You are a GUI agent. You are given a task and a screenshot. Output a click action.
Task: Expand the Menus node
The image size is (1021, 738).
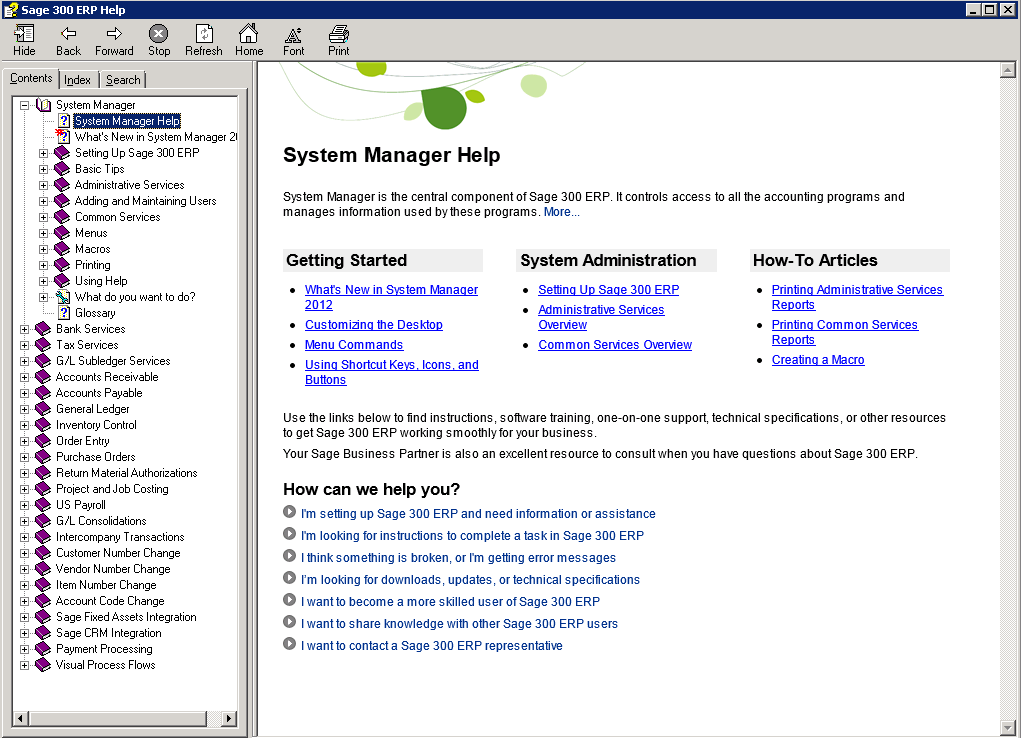tap(43, 233)
